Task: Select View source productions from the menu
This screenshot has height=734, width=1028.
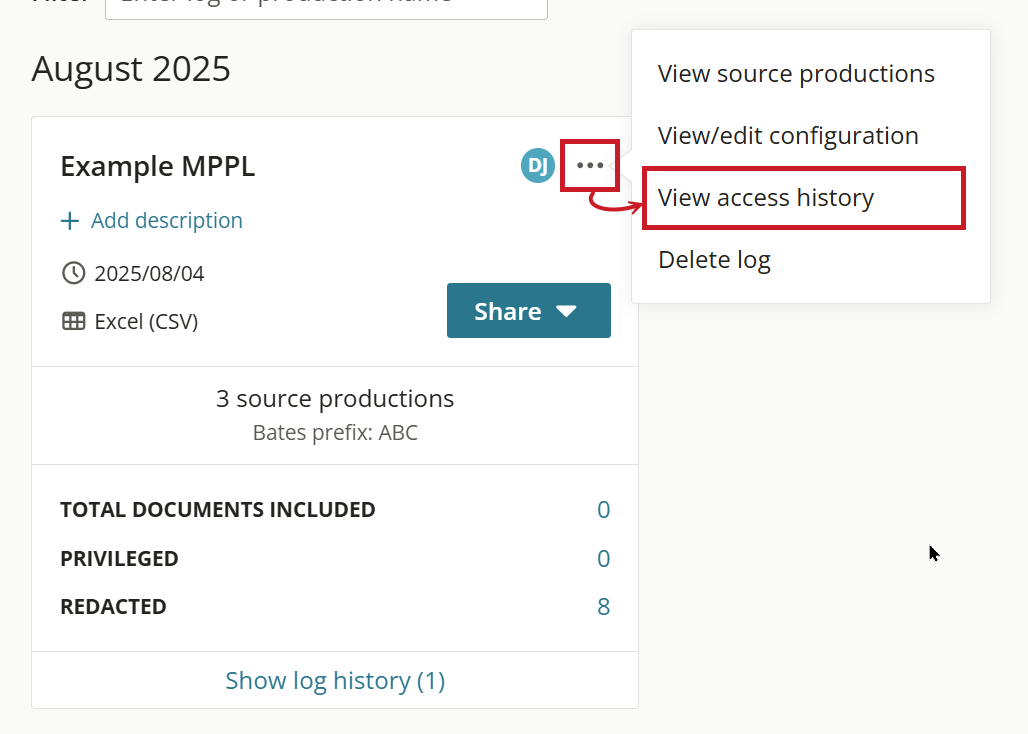Action: pyautogui.click(x=796, y=74)
